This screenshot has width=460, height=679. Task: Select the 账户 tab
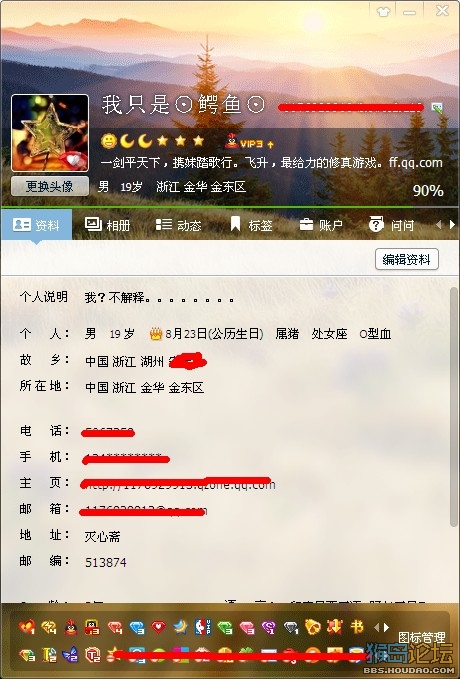(x=321, y=225)
